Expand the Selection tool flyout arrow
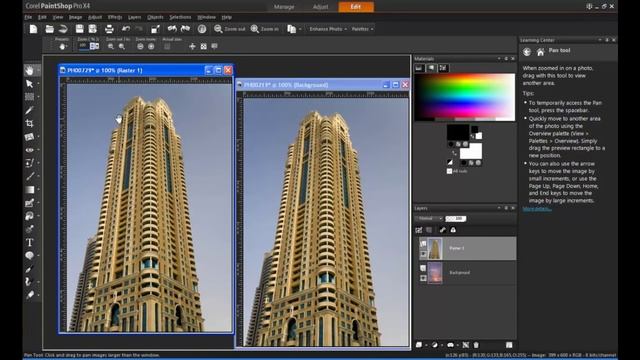The height and width of the screenshot is (360, 640). click(38, 97)
